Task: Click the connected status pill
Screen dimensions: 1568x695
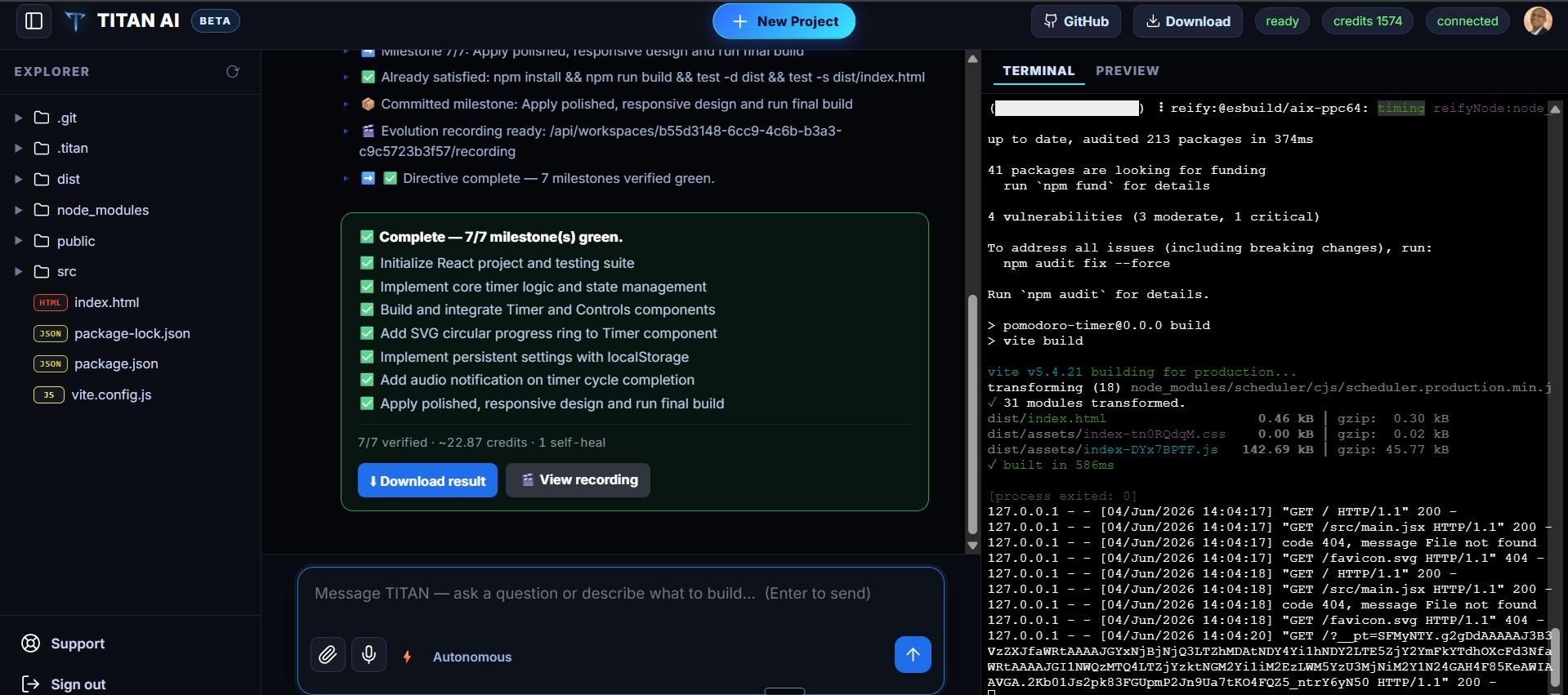Action: tap(1467, 21)
